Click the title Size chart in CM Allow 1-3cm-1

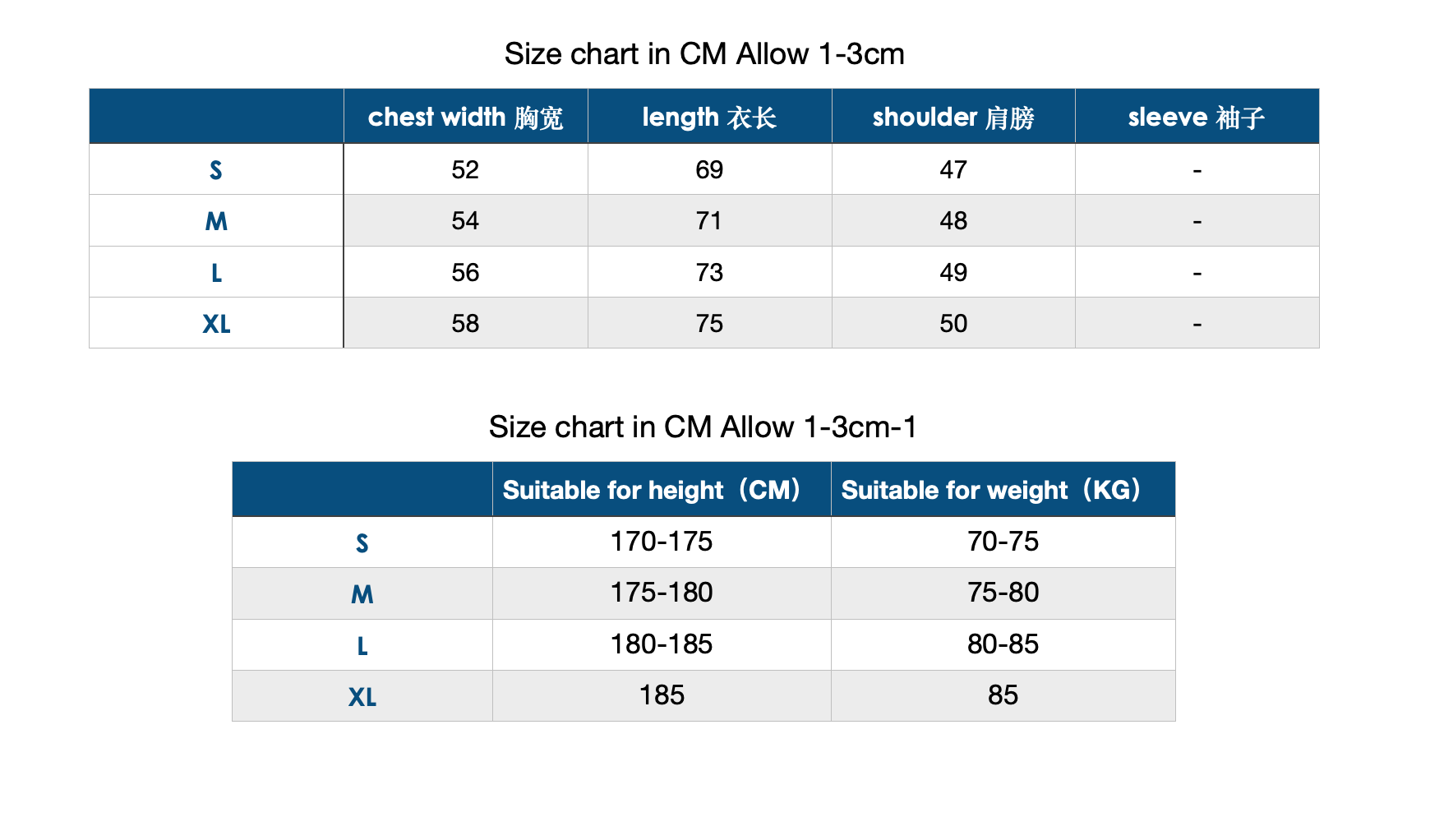[703, 427]
